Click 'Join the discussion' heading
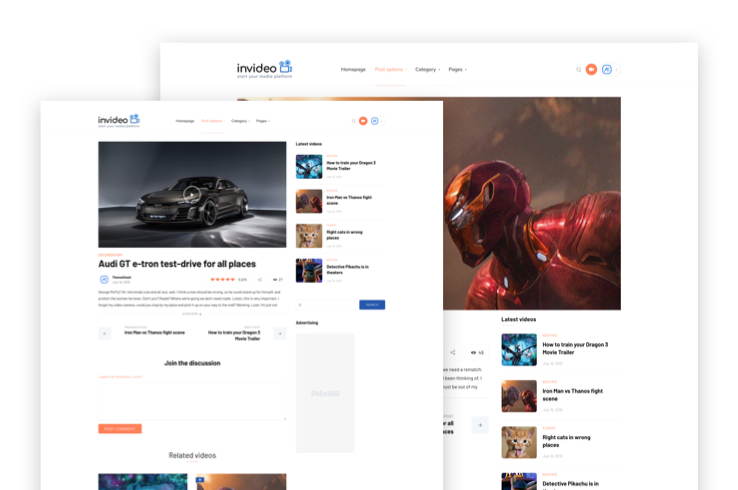The height and width of the screenshot is (490, 738). (192, 363)
